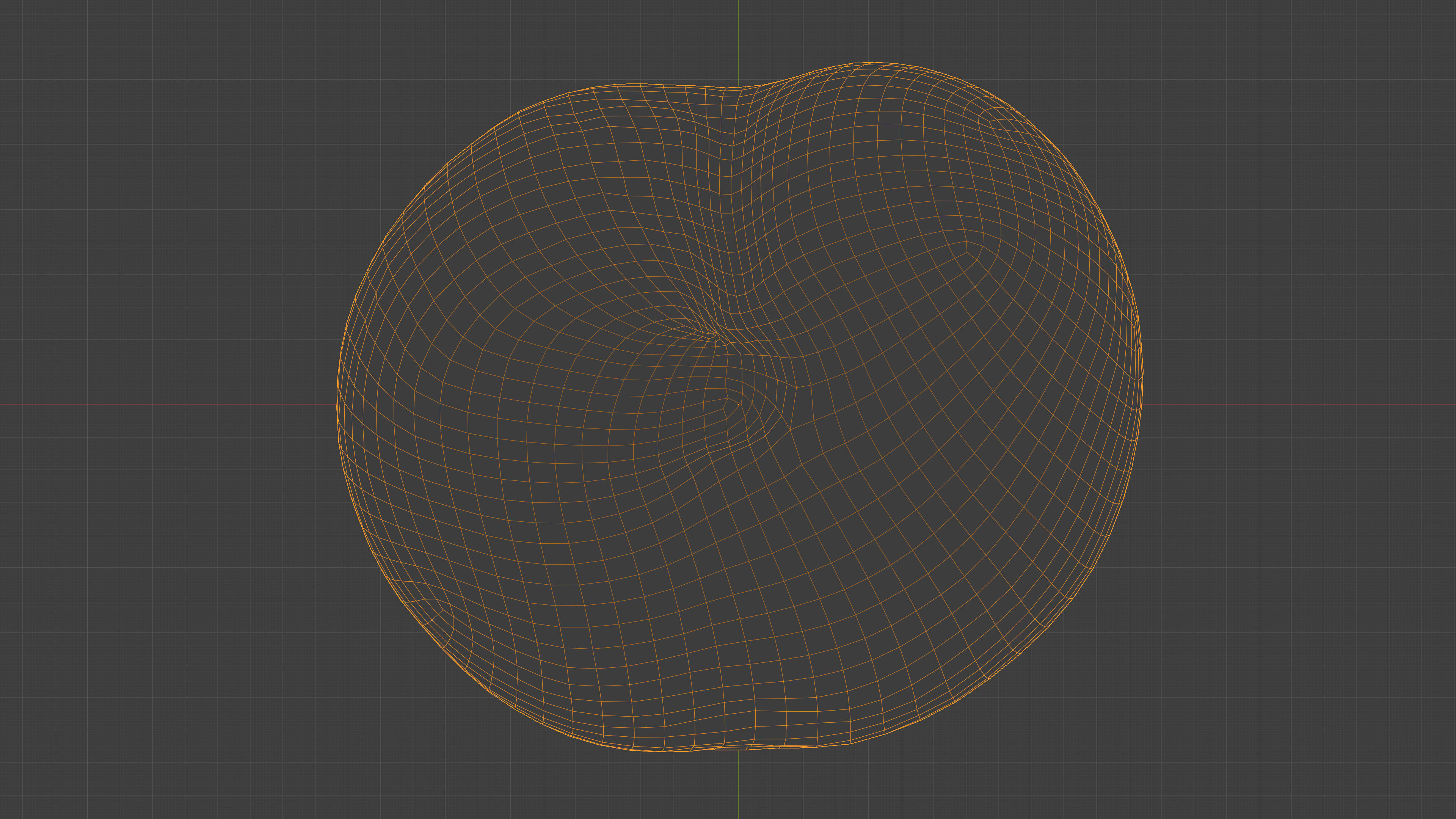Click where green axis meets mesh's top outline
1456x819 pixels.
point(738,87)
